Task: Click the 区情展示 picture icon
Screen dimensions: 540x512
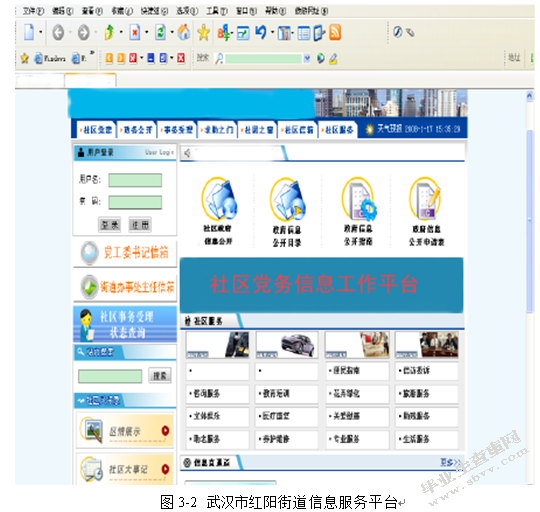Action: 91,429
